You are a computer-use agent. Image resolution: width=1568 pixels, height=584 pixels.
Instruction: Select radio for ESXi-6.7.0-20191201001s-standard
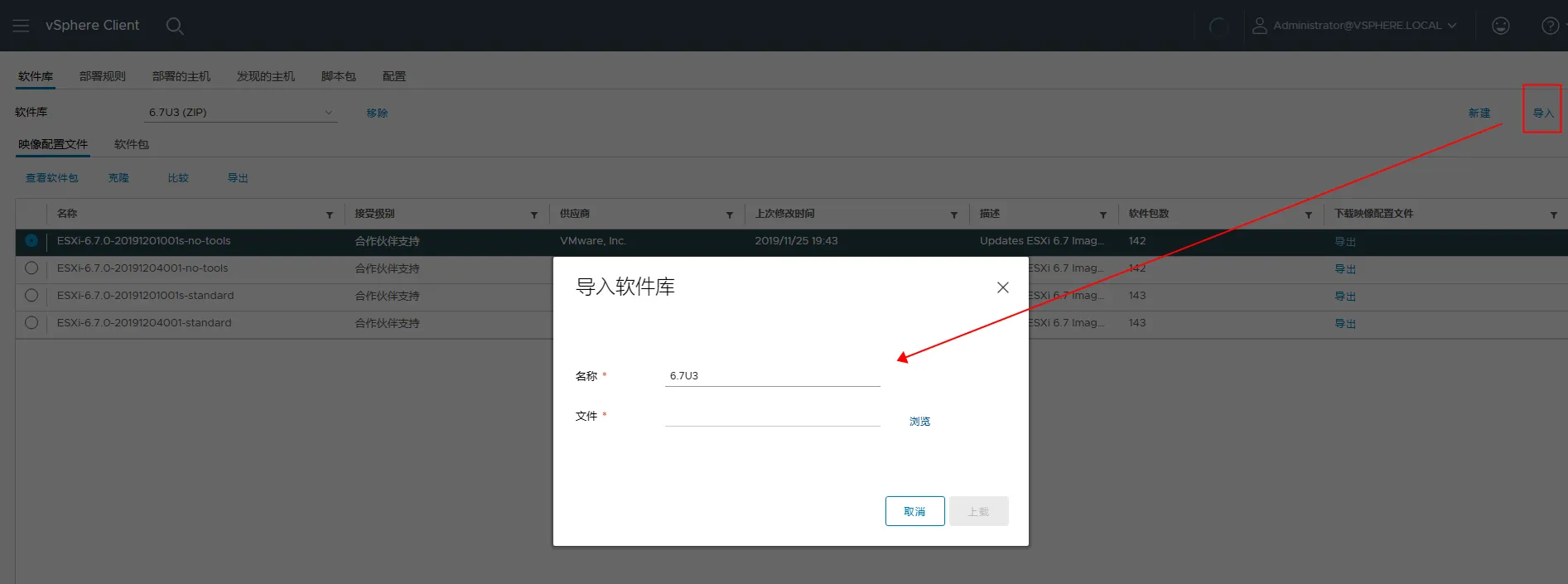pos(31,296)
